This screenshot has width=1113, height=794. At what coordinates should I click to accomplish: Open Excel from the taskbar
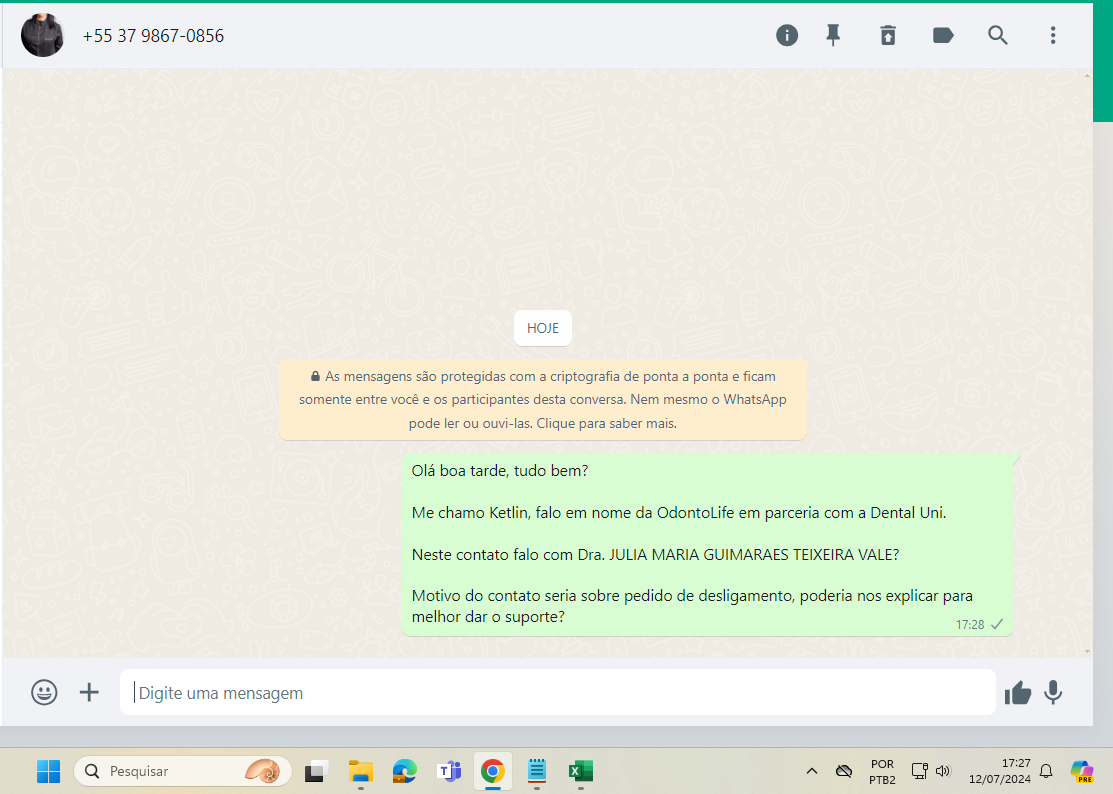pos(581,771)
